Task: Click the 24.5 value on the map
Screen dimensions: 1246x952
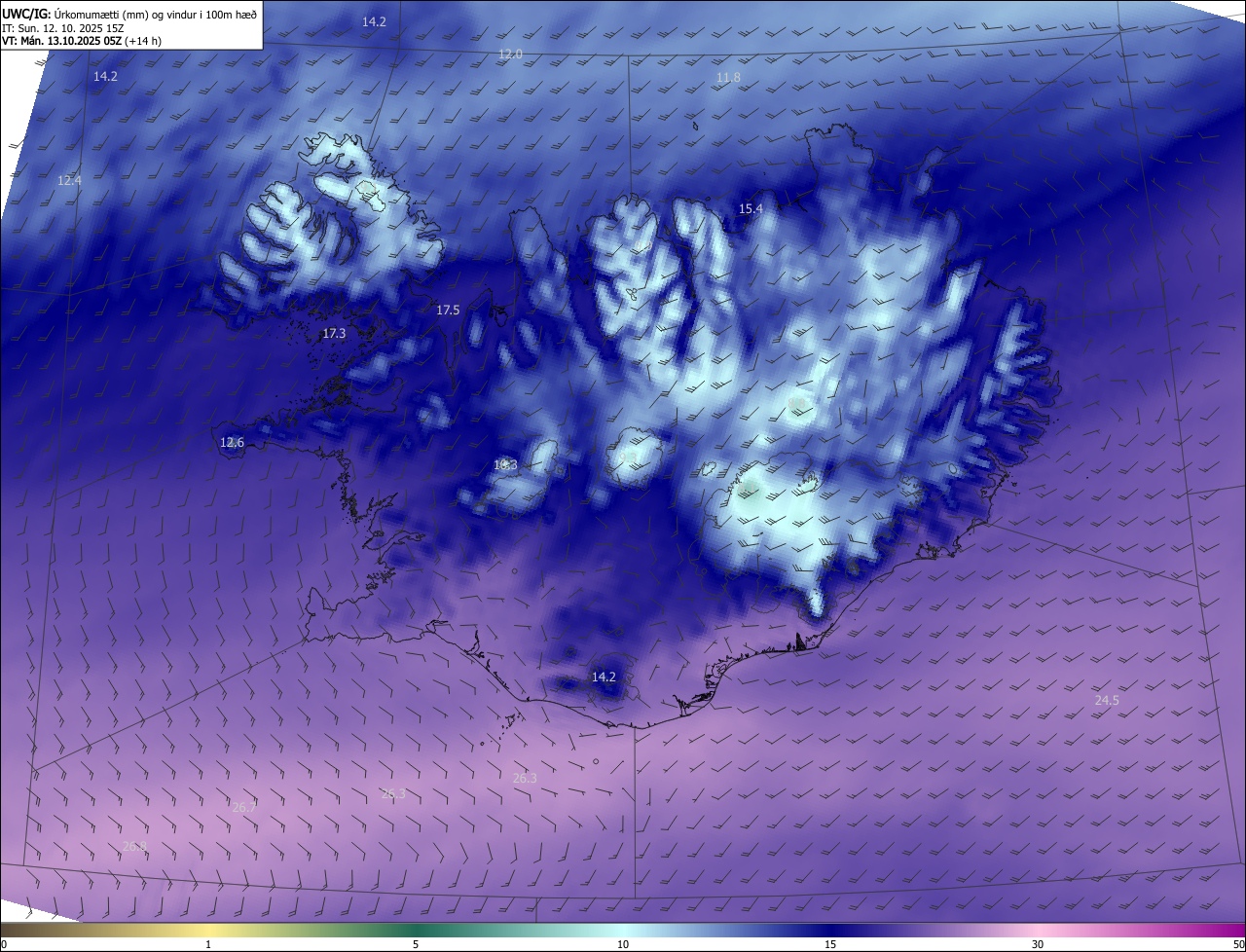Action: coord(1107,700)
